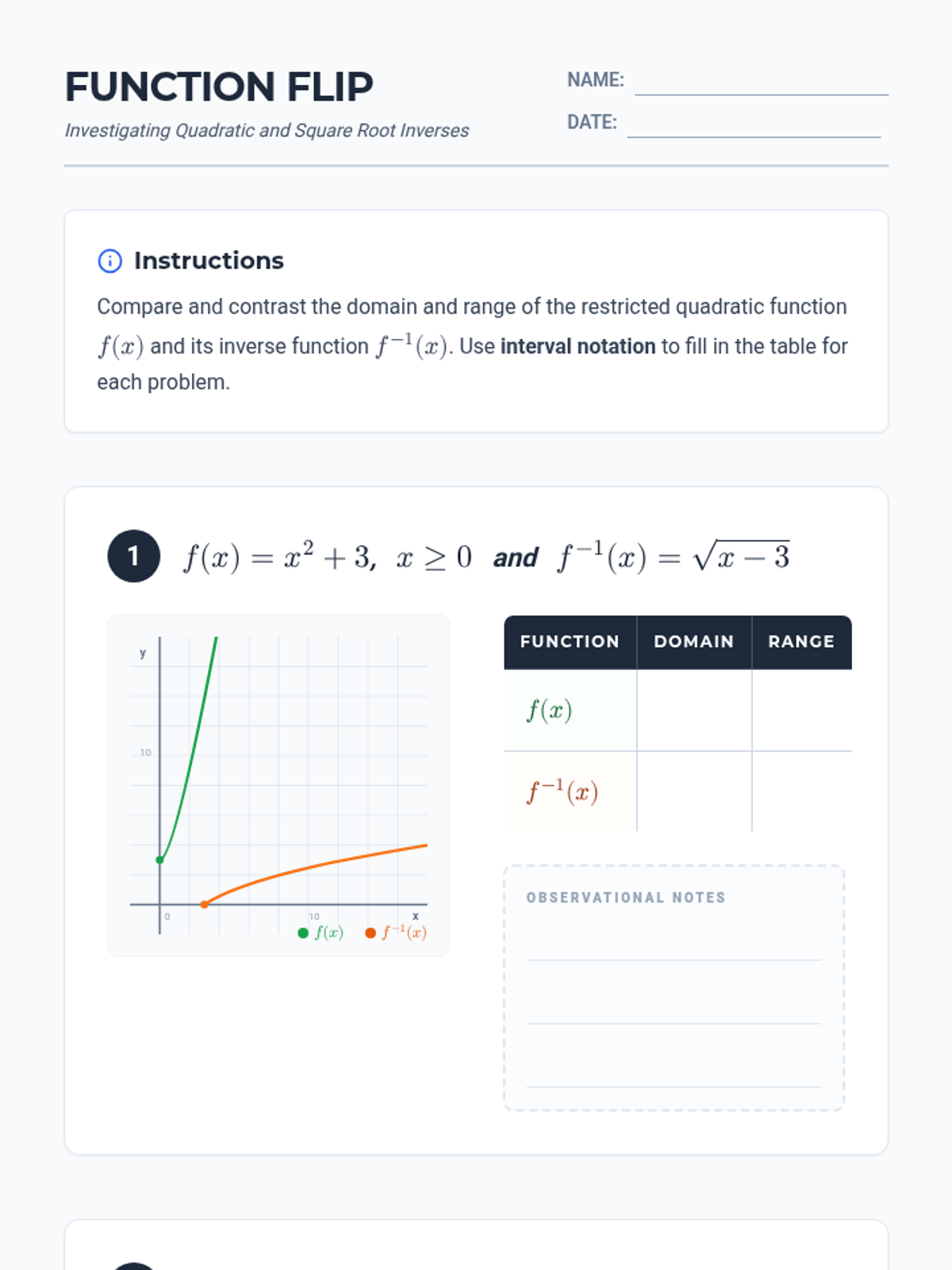Click the f(x) row label in table
952x1270 pixels.
pyautogui.click(x=549, y=710)
